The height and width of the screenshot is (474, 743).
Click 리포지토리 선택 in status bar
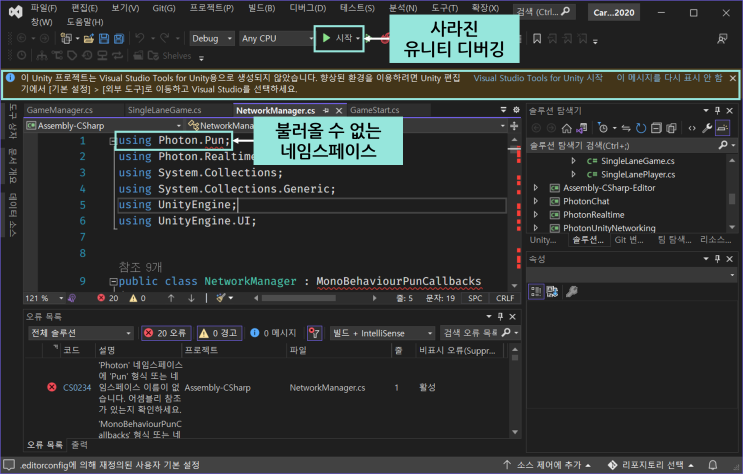[x=651, y=465]
